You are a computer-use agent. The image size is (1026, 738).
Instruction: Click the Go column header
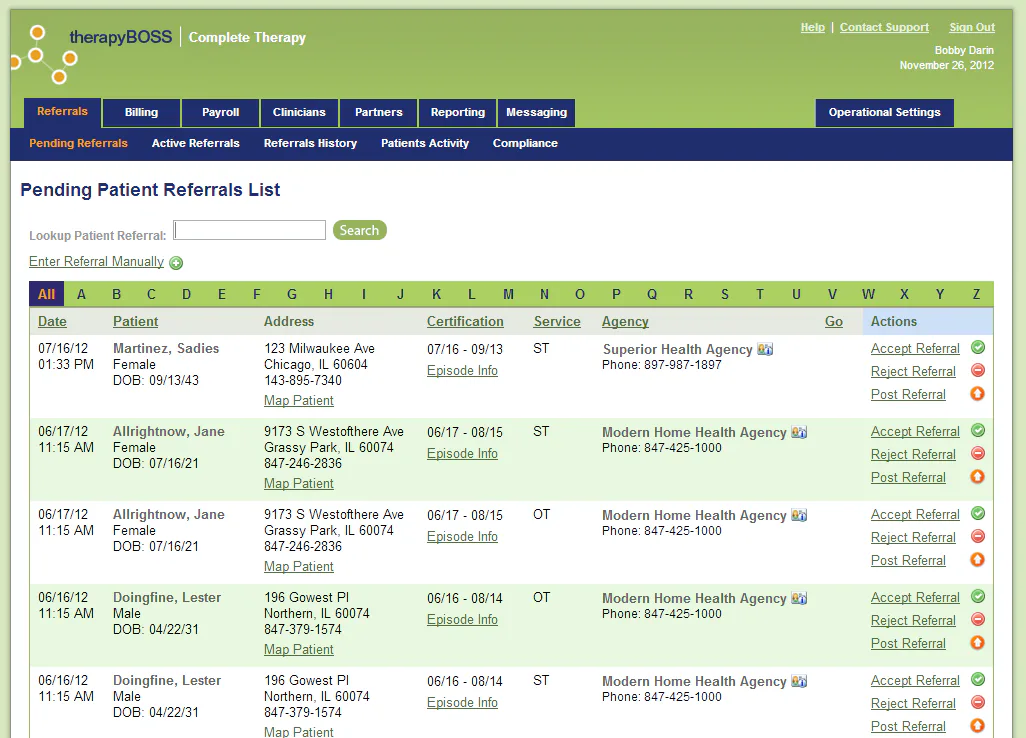click(834, 321)
